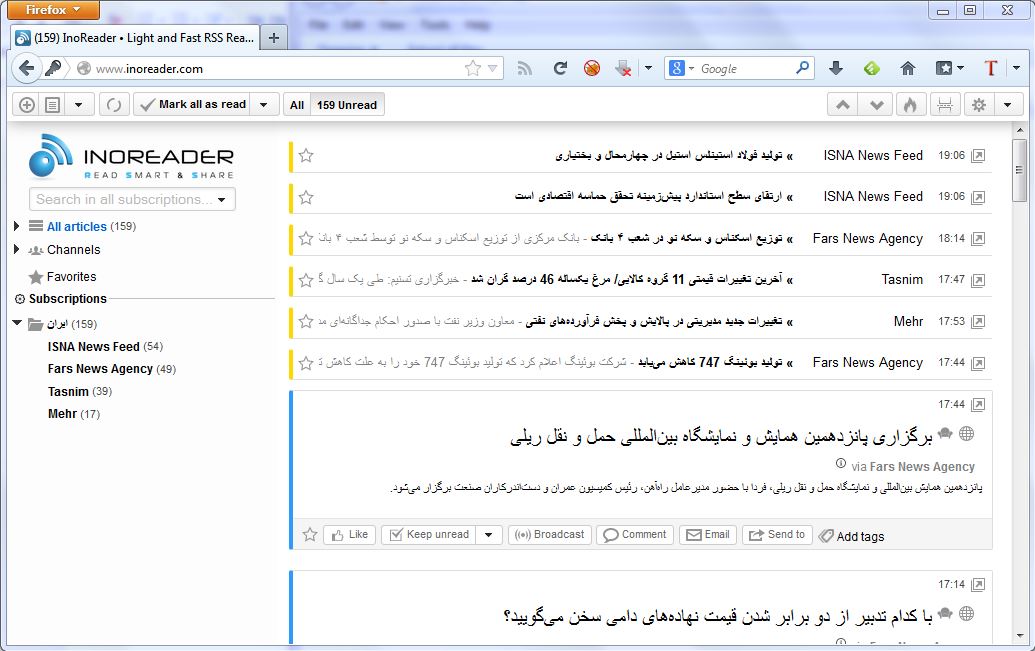Click the globe icon on the 17:44 article
Image resolution: width=1035 pixels, height=651 pixels.
(x=966, y=433)
